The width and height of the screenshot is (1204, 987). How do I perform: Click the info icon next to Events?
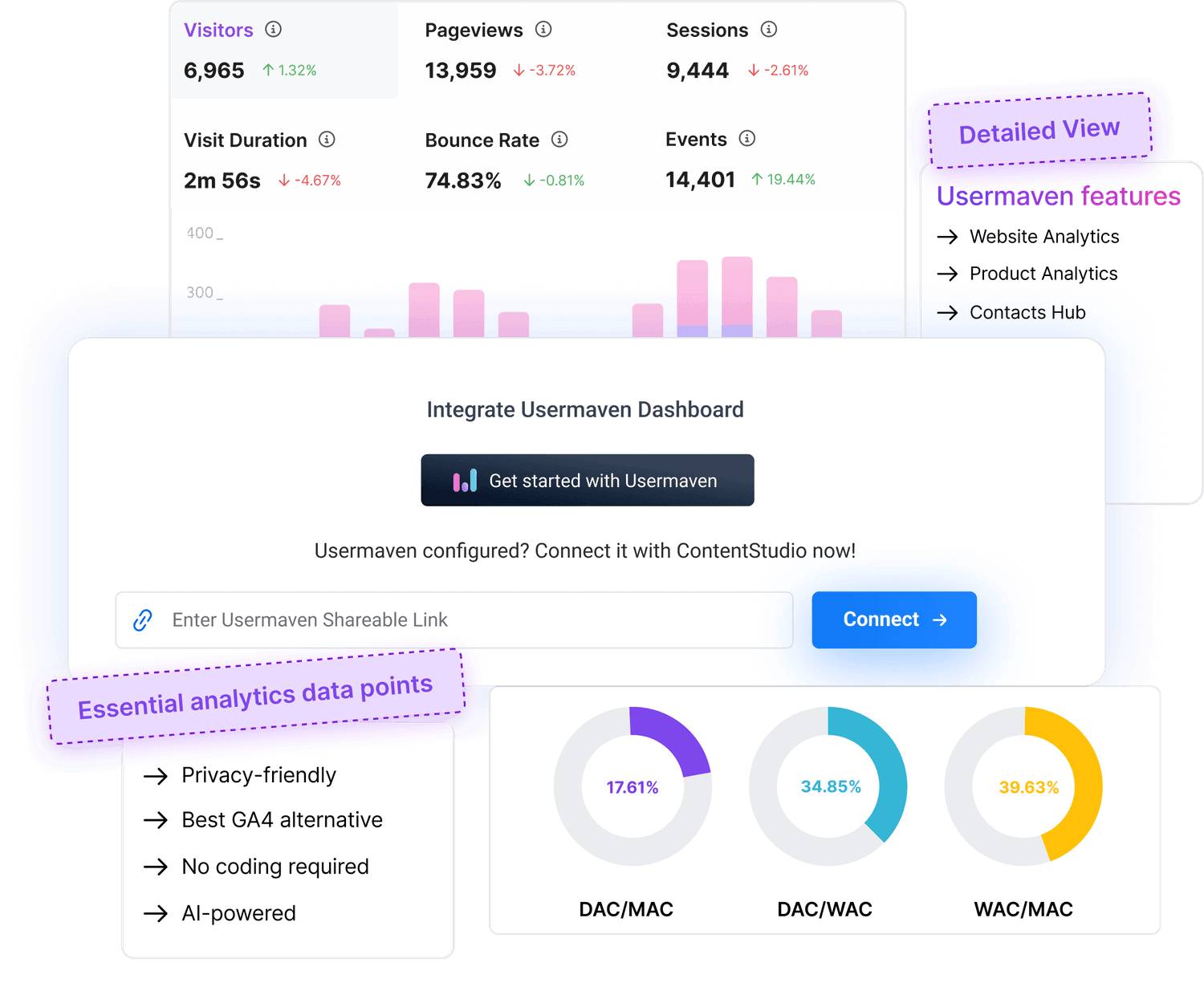pyautogui.click(x=747, y=139)
